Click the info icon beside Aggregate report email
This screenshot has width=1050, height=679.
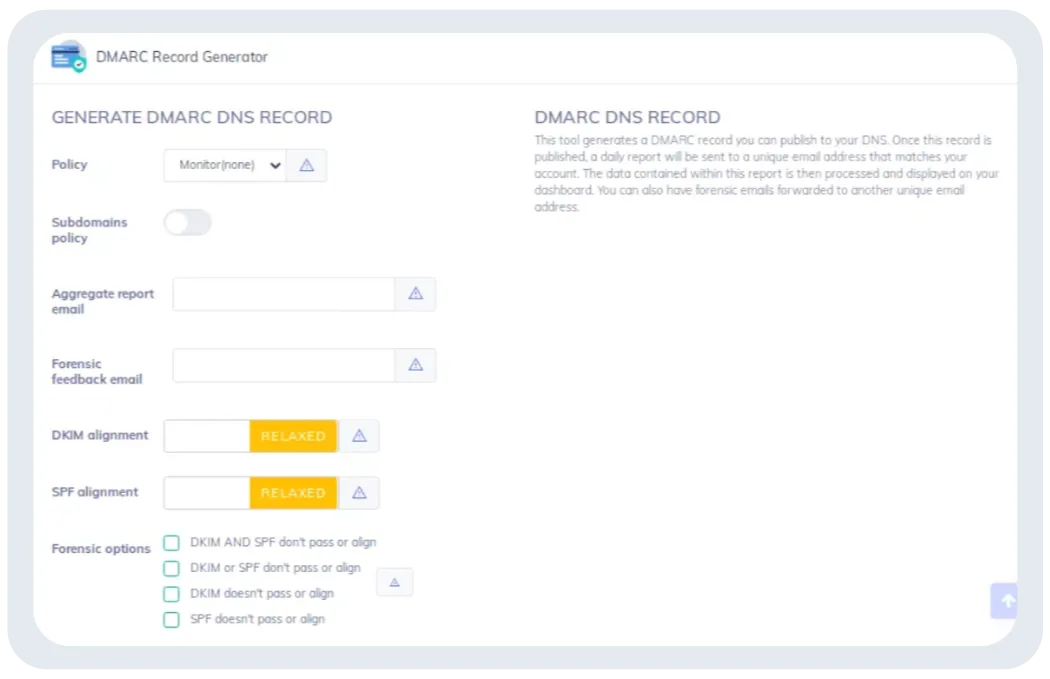415,294
